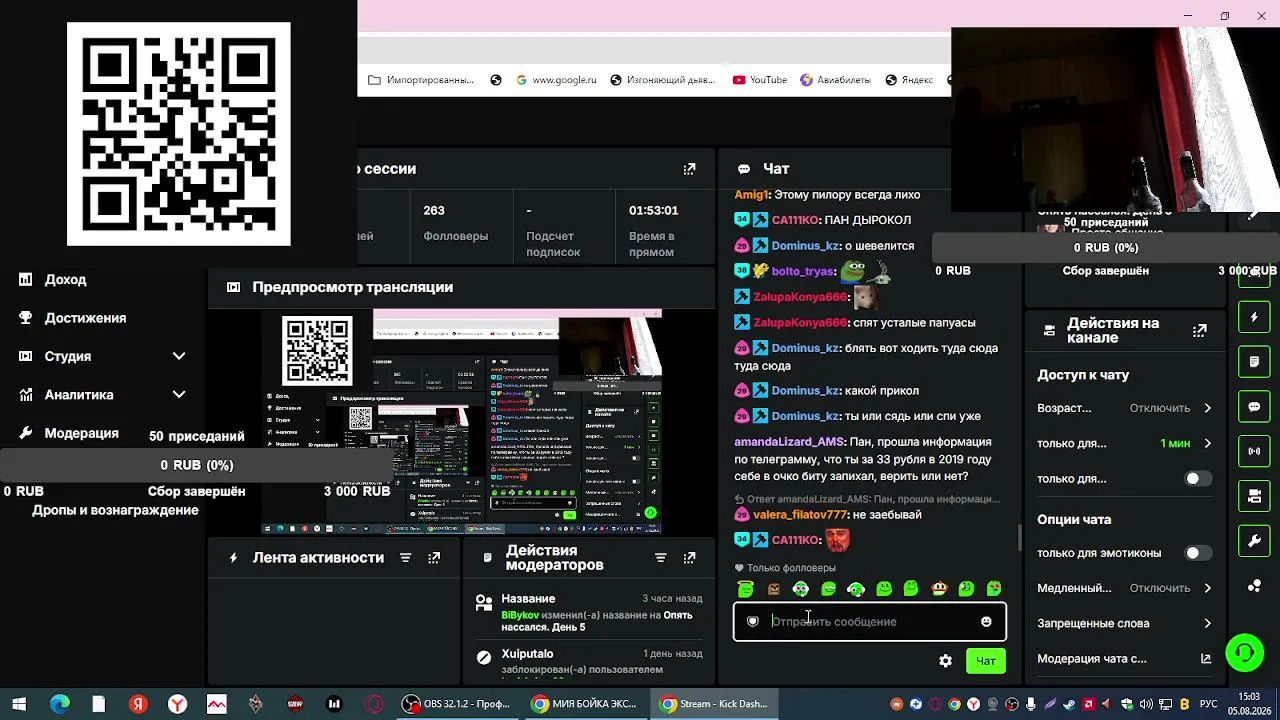Click the Отправить сообщение input field

[870, 622]
